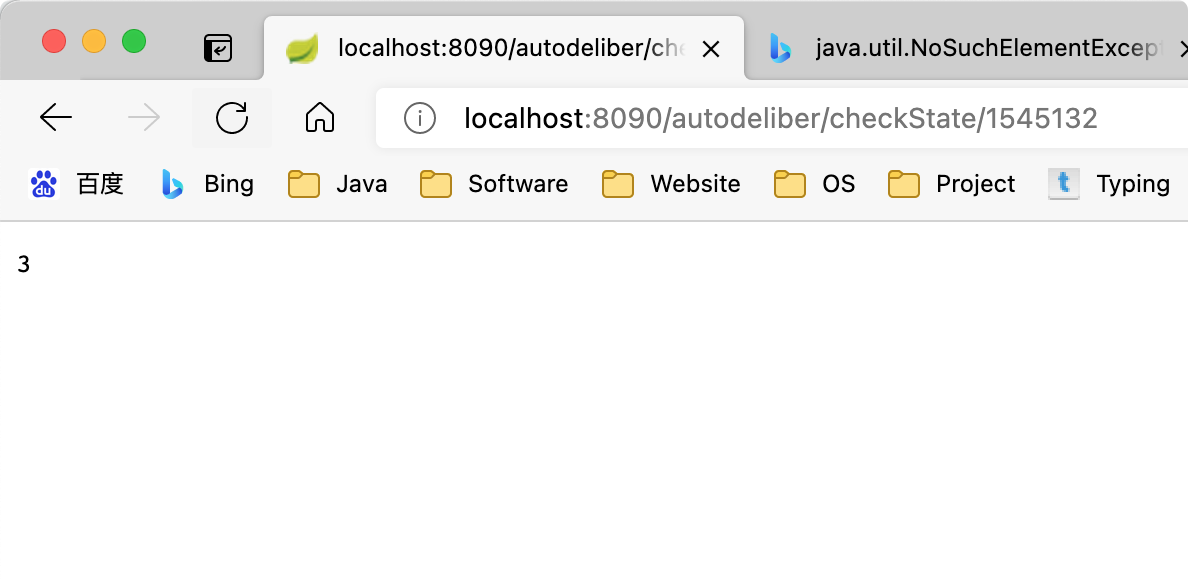View site information icon in address bar
Screen dimensions: 1188x586
[x=419, y=118]
